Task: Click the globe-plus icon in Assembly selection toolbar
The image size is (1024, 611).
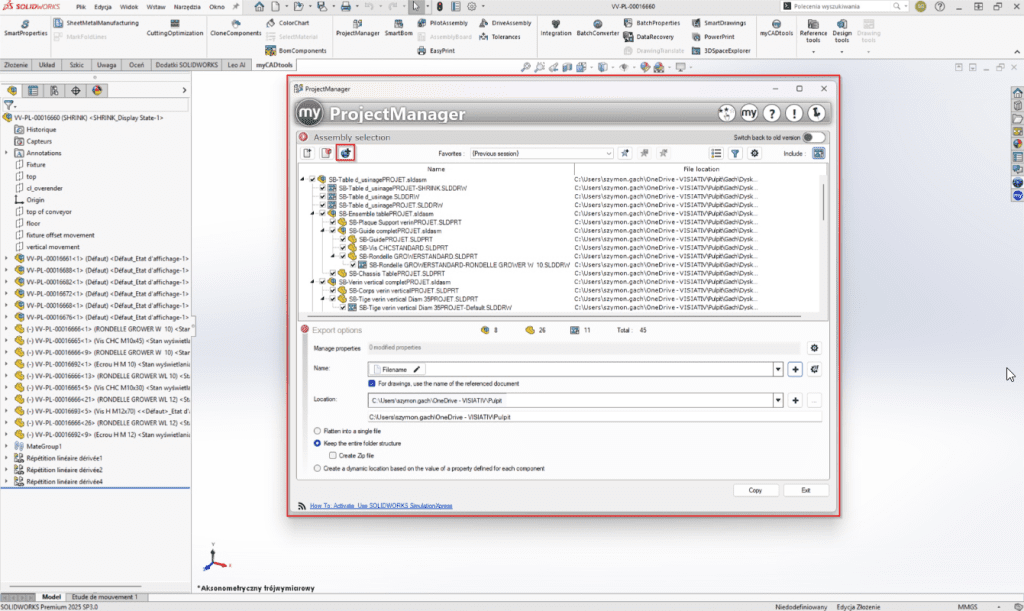Action: [x=345, y=153]
